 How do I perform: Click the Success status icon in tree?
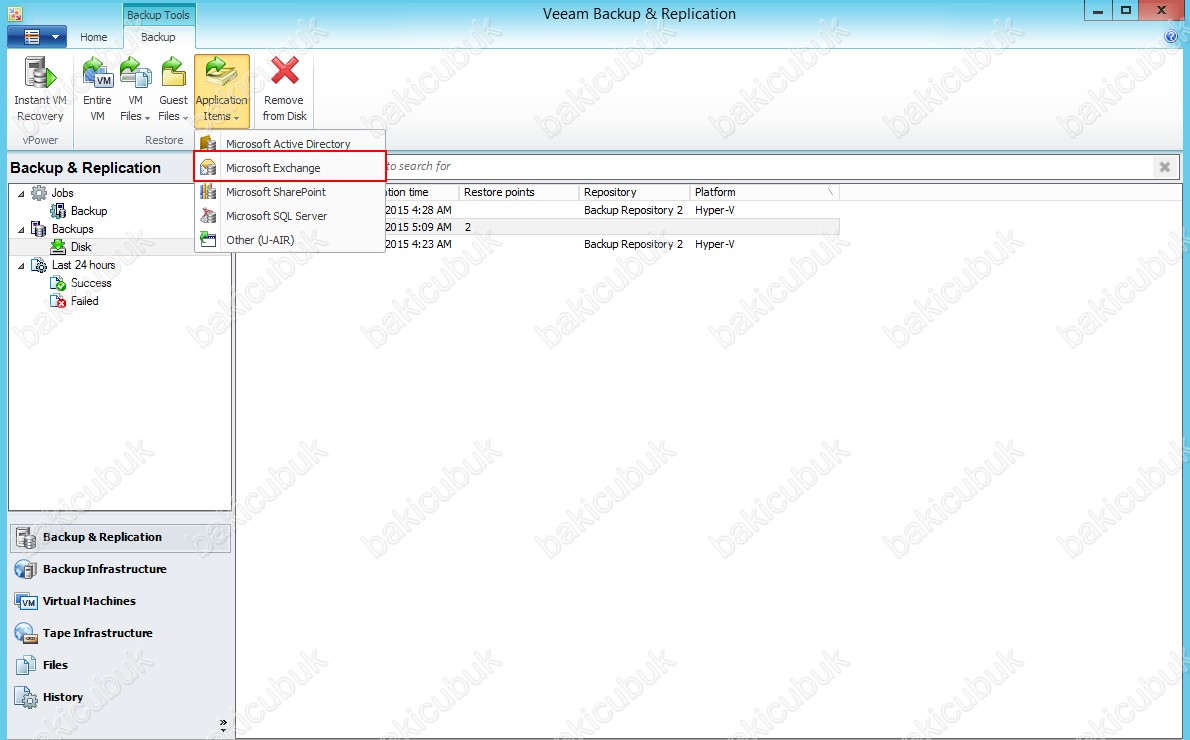pyautogui.click(x=58, y=283)
